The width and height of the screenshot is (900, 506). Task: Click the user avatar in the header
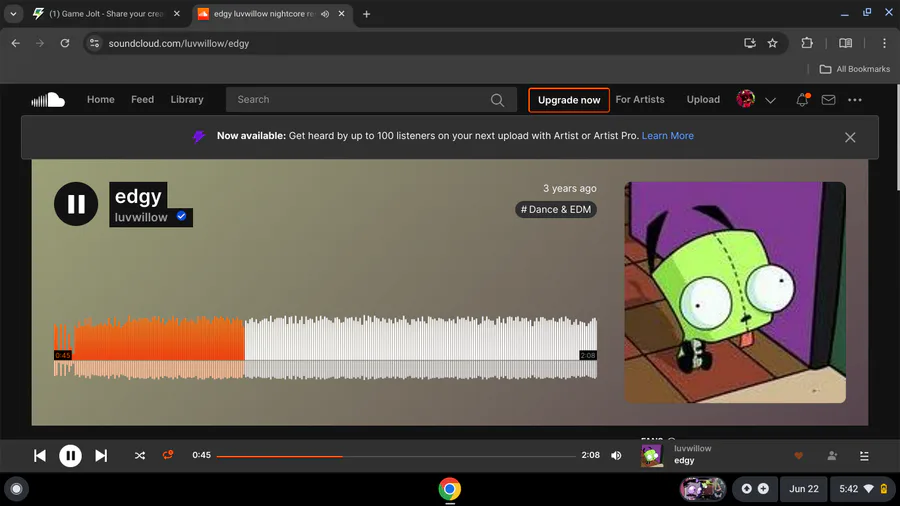(x=746, y=99)
